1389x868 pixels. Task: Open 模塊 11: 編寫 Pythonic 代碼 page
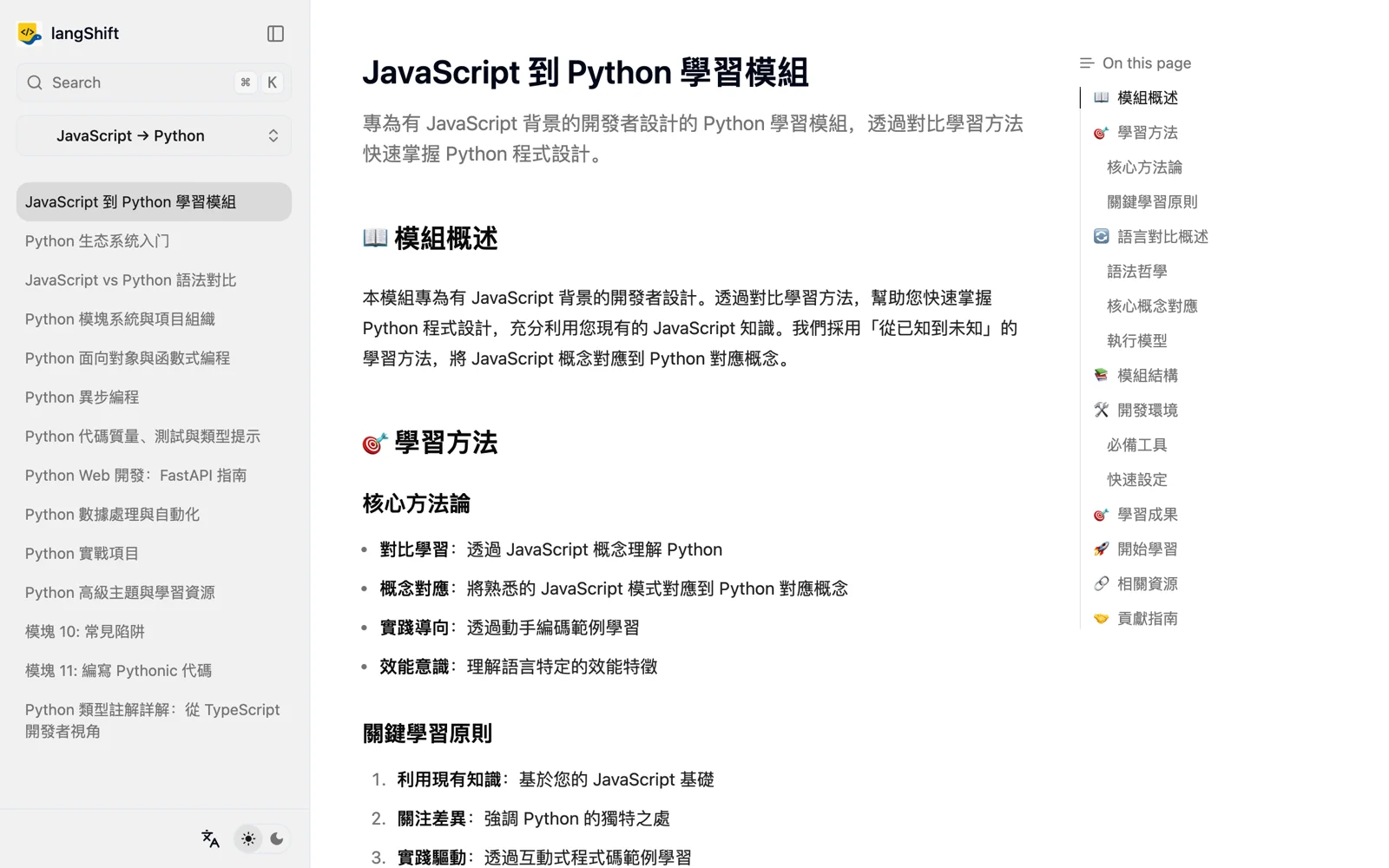point(154,670)
